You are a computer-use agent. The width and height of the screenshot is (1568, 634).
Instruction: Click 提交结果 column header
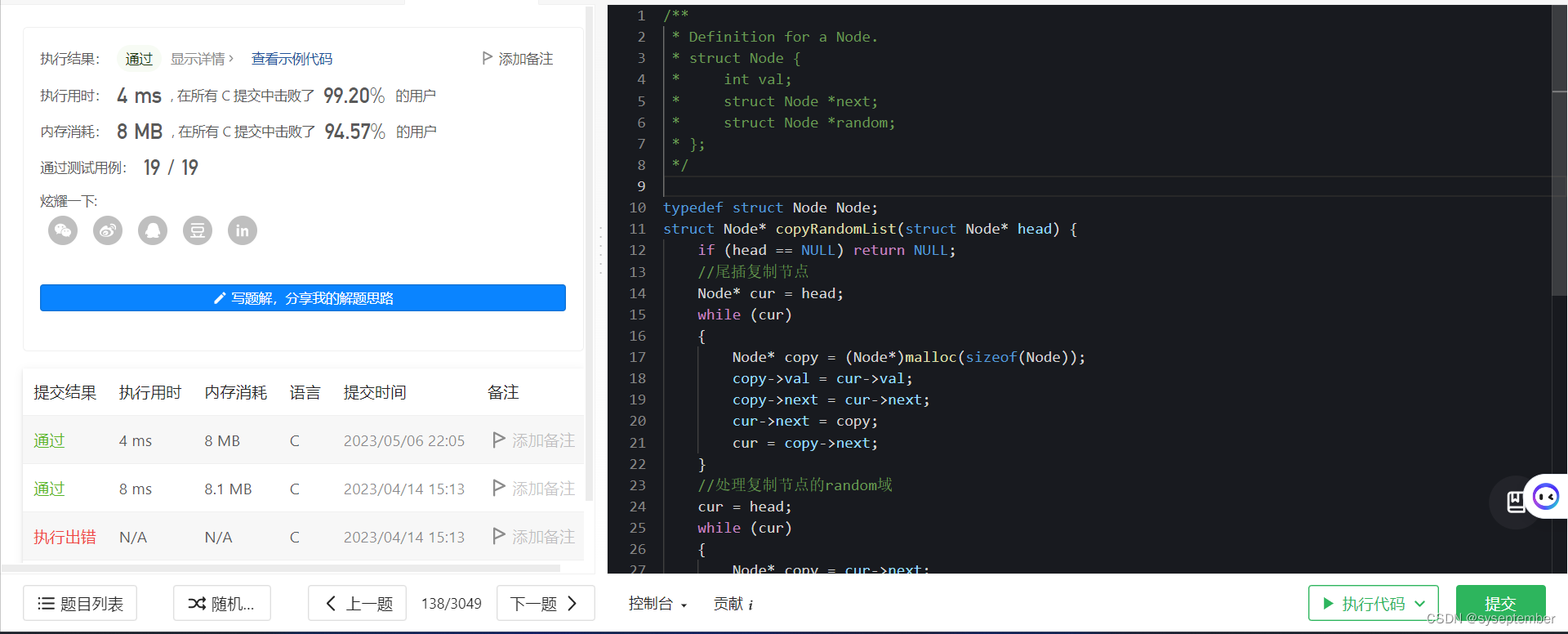(65, 392)
